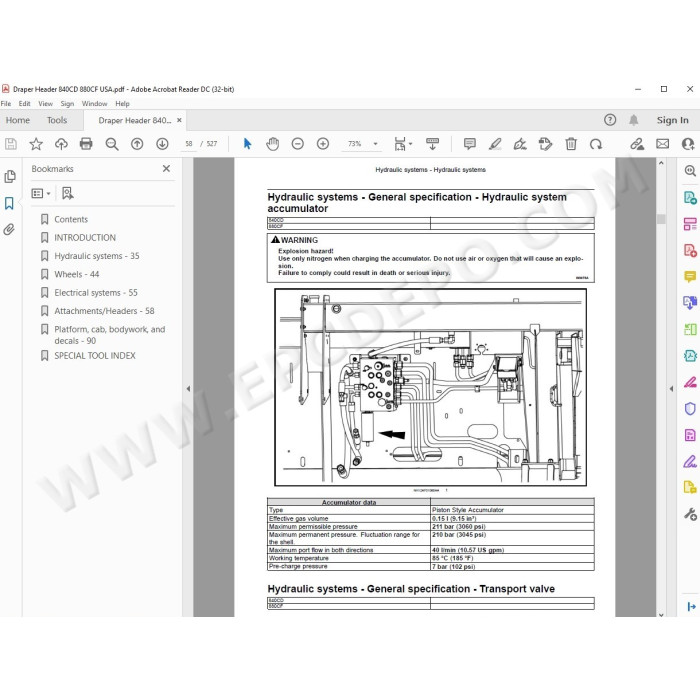The height and width of the screenshot is (700, 700).
Task: Find current bookmark icon
Action: pyautogui.click(x=67, y=193)
